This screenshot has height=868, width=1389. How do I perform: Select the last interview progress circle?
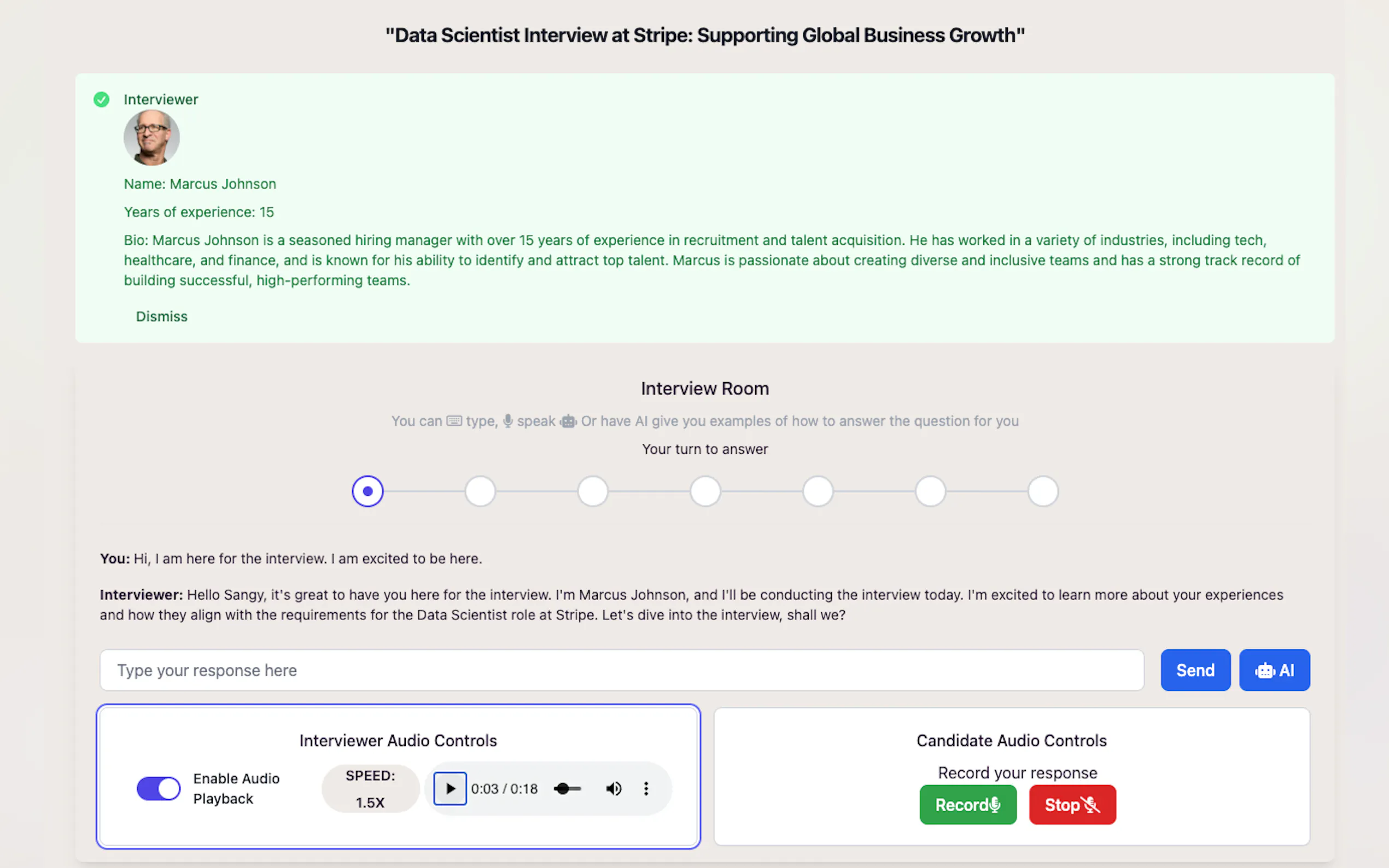coord(1043,491)
